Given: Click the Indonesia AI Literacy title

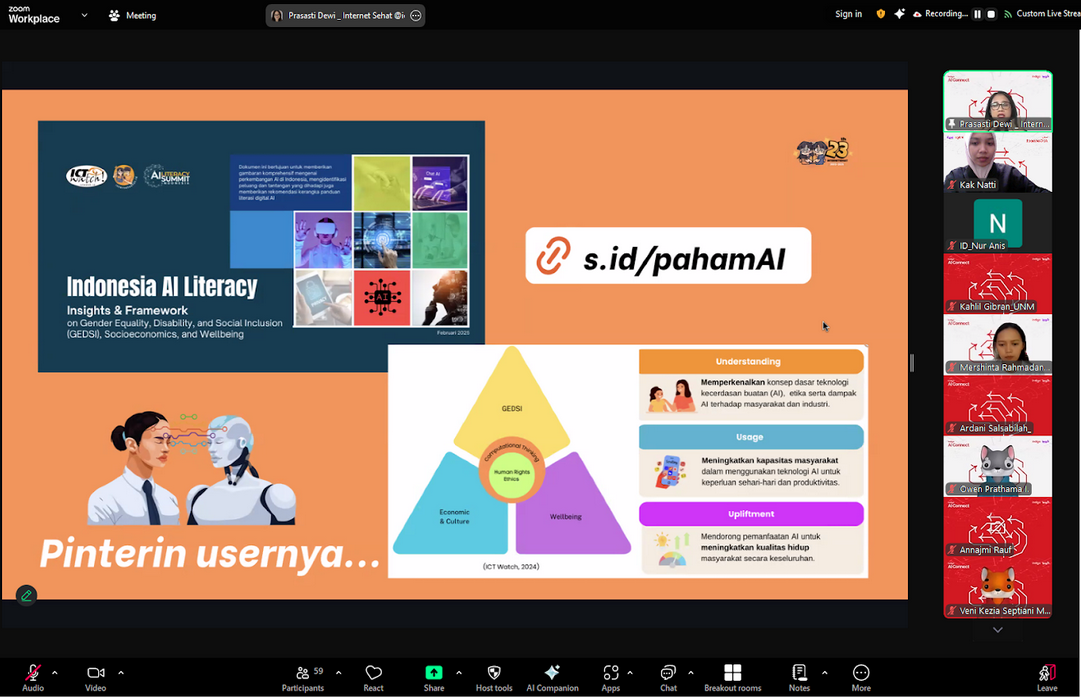Looking at the screenshot, I should pos(162,286).
